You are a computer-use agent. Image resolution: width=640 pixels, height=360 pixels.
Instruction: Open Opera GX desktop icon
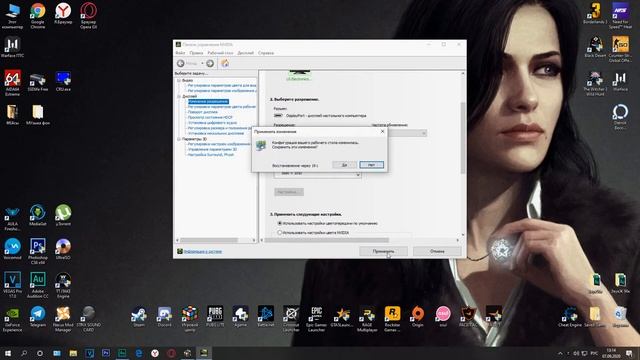[x=88, y=16]
